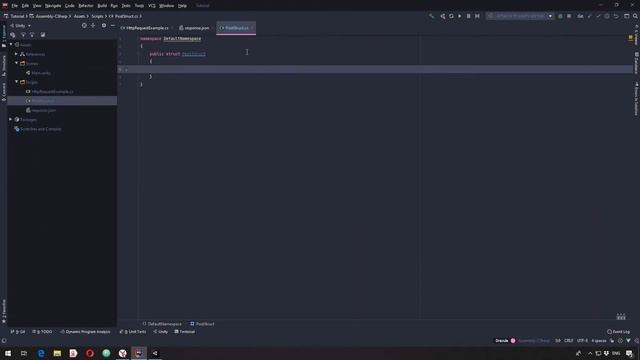Click the PostStruct struct name in code
640x360 pixels.
point(194,54)
